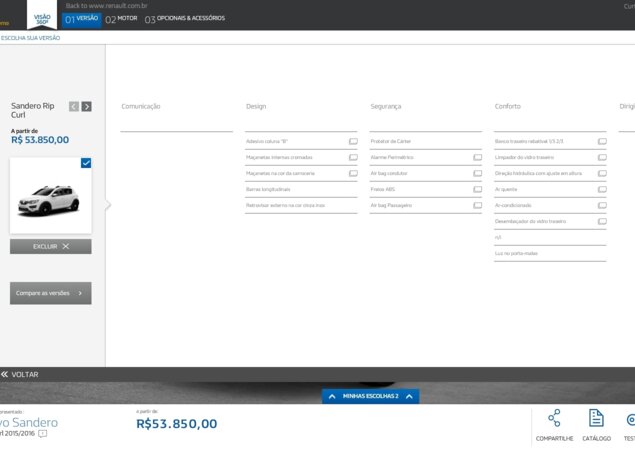The width and height of the screenshot is (635, 450).
Task: Click the Barras longitudinais row
Action: pyautogui.click(x=301, y=189)
